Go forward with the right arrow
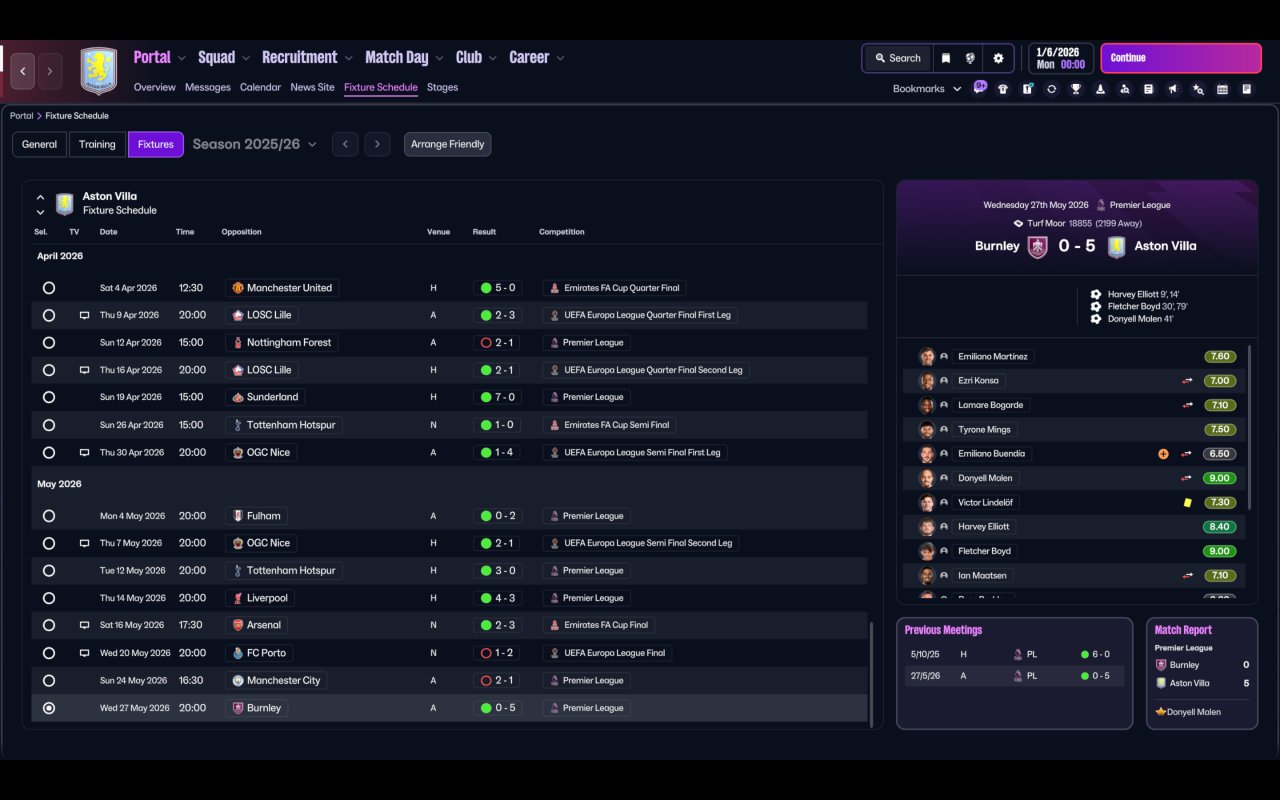The image size is (1280, 800). 50,71
